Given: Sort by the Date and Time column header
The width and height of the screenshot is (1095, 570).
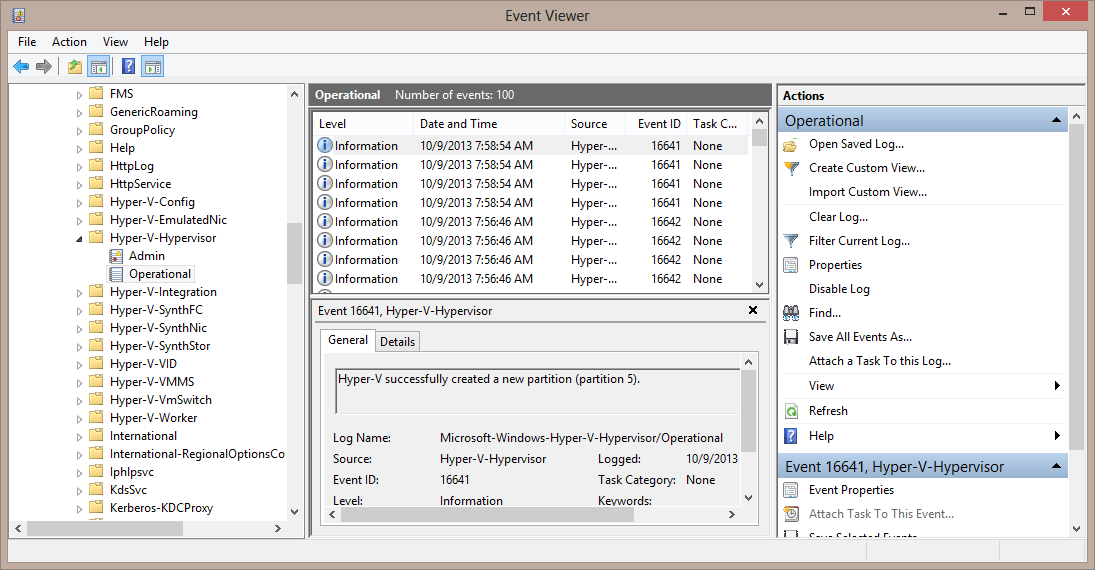Looking at the screenshot, I should (489, 124).
